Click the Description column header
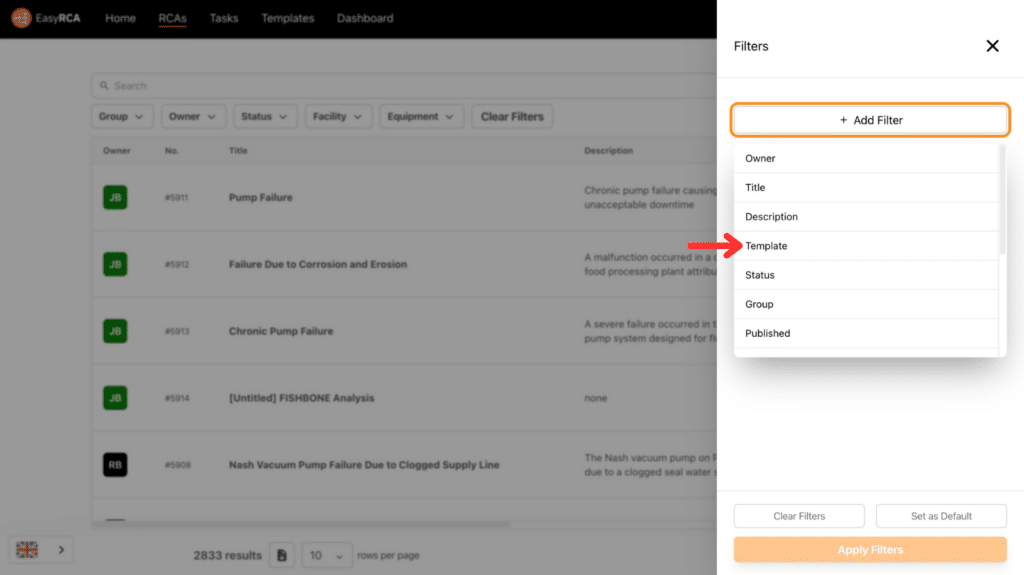Screen dimensions: 1024x575 tap(609, 150)
